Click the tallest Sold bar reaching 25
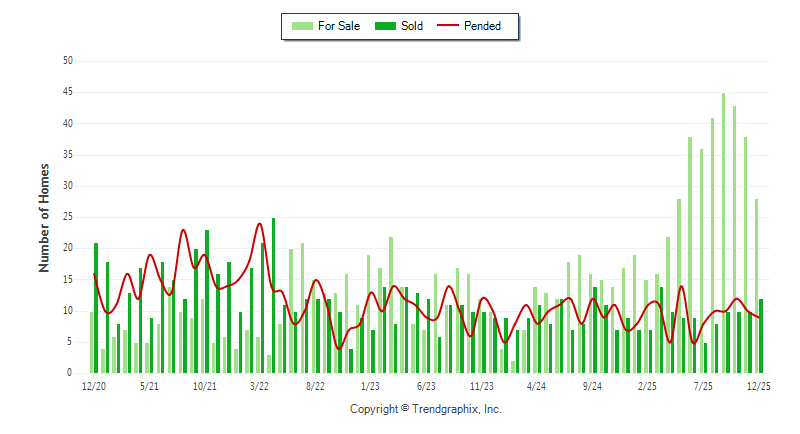This screenshot has height=434, width=800. (x=273, y=295)
